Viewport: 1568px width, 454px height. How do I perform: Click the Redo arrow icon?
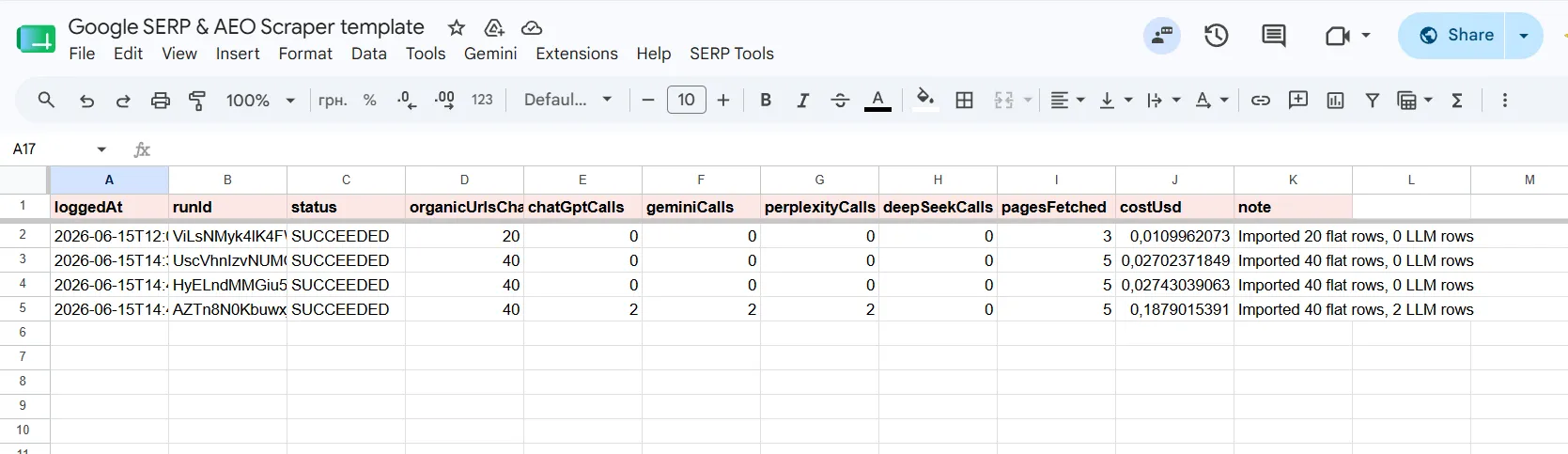pyautogui.click(x=123, y=101)
